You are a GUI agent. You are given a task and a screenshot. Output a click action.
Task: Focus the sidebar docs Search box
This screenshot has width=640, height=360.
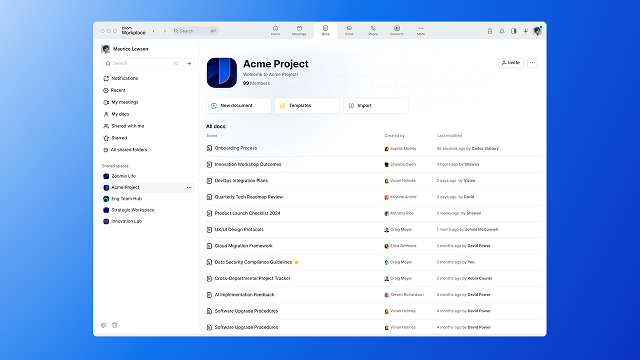(x=142, y=63)
